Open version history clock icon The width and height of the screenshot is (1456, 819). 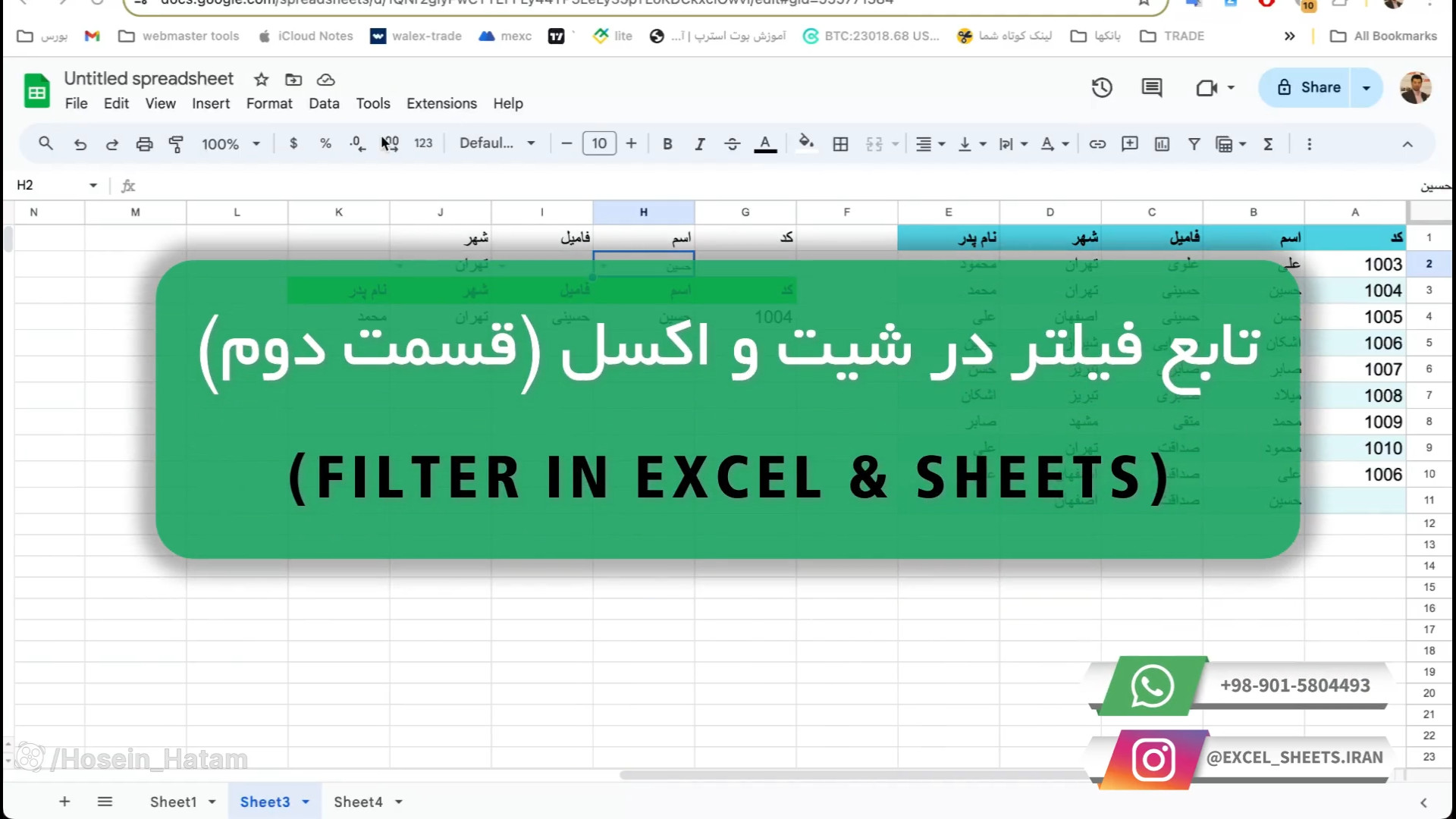[1102, 87]
